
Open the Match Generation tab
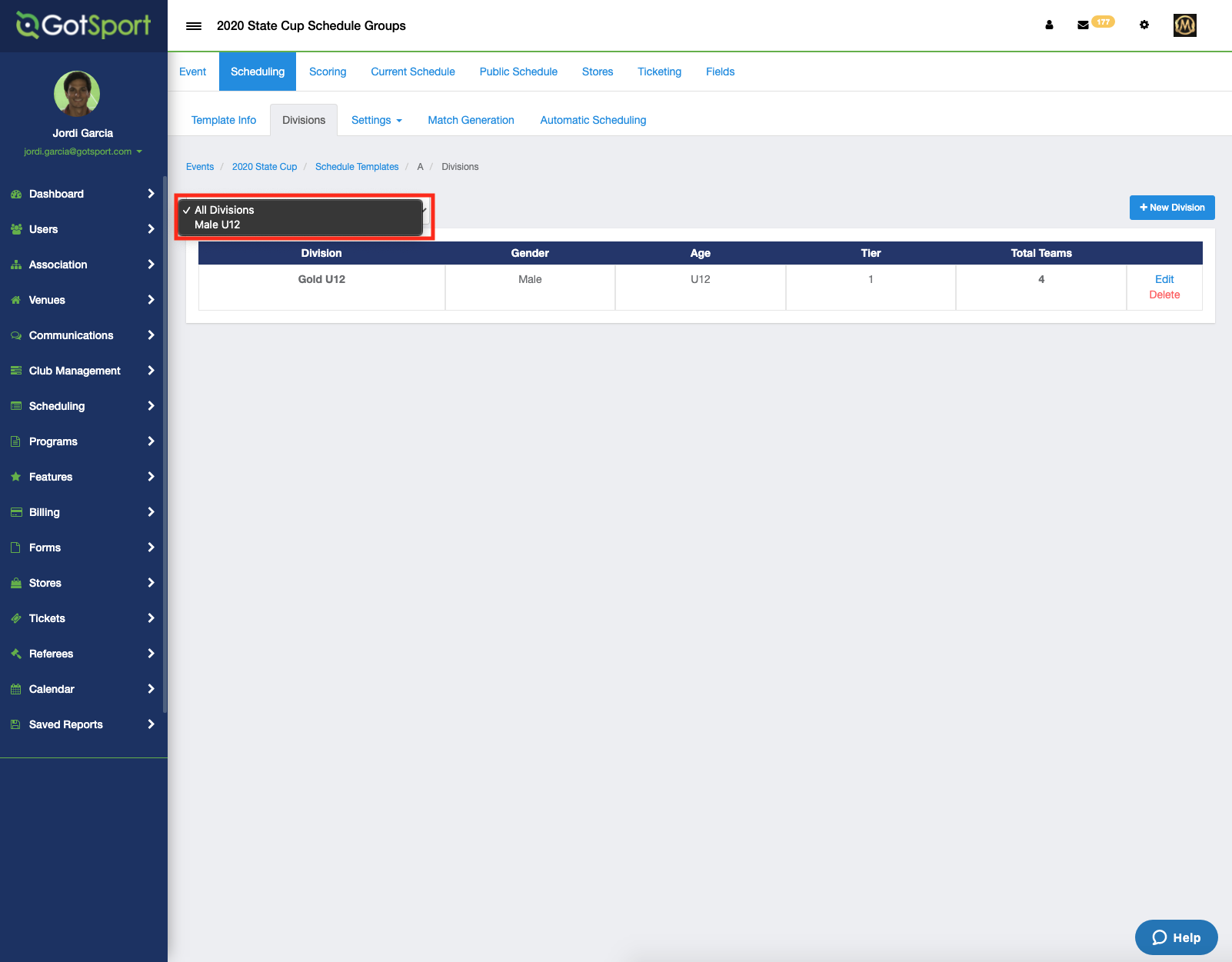[x=471, y=120]
